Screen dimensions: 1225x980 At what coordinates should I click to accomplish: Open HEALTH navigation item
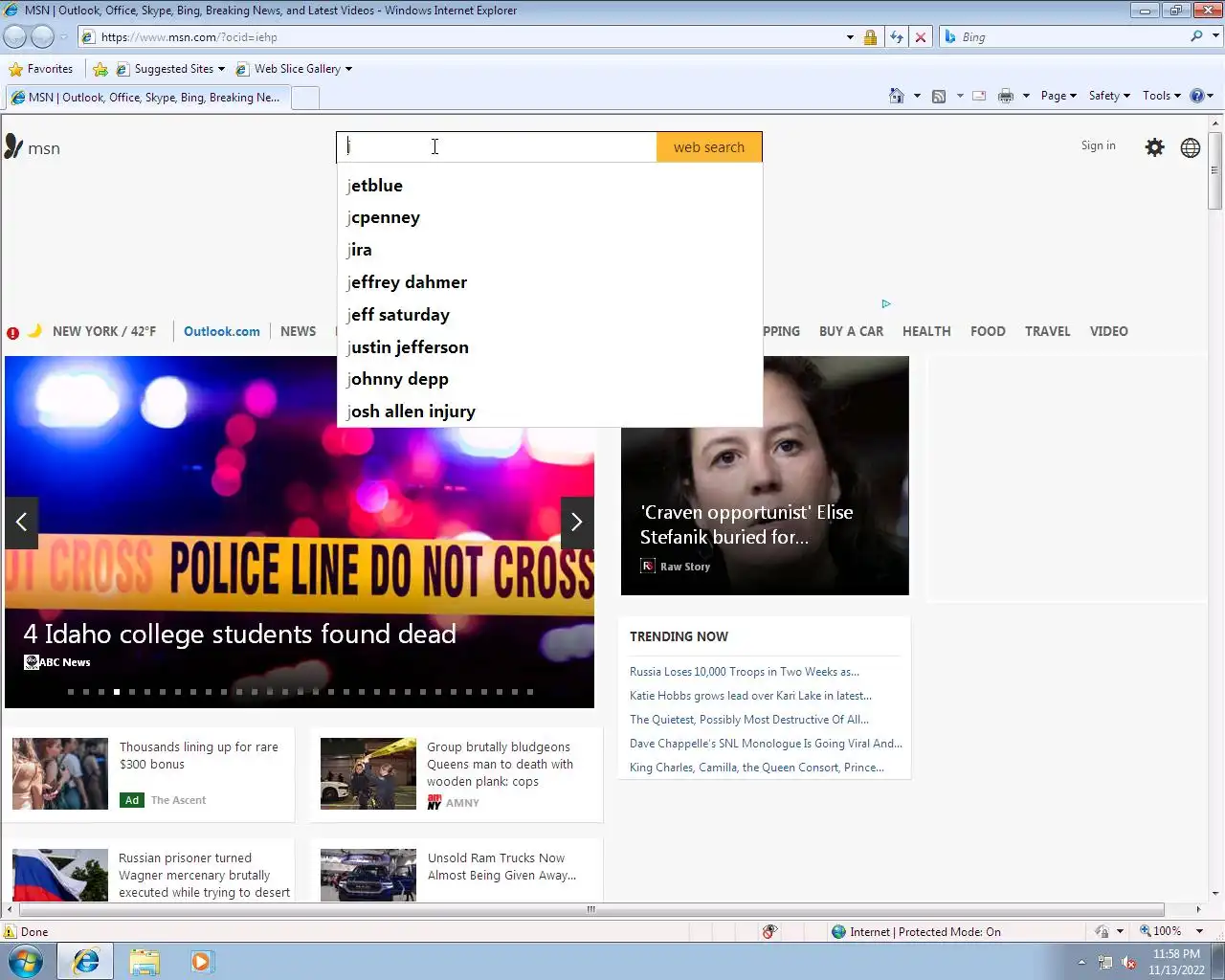tap(926, 331)
